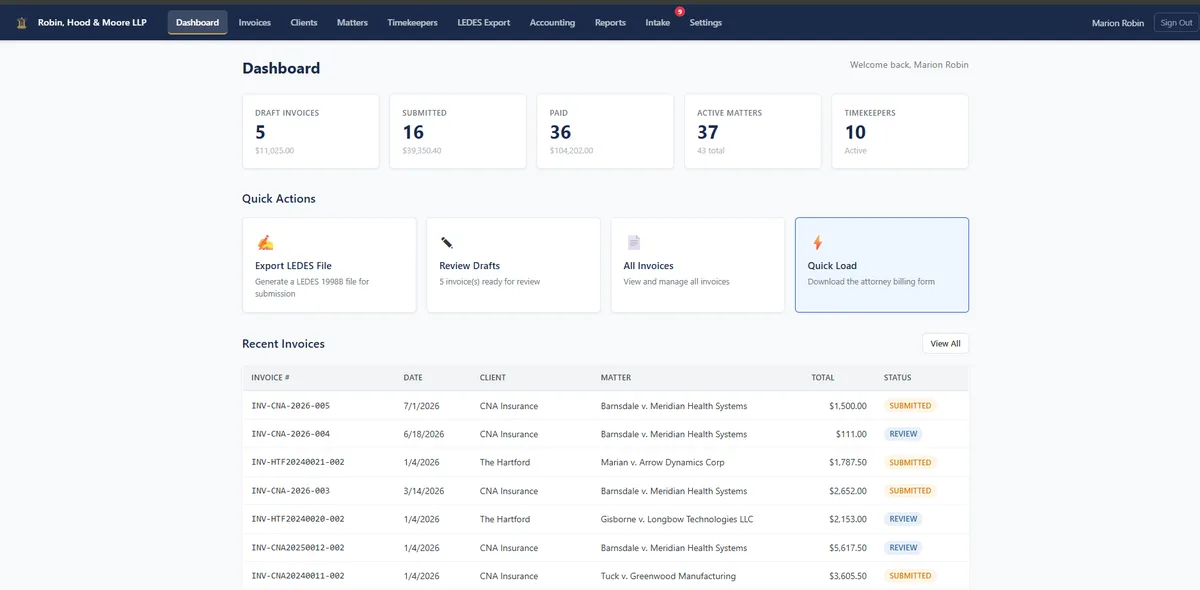Open the Export LEDES File quick action
Viewport: 1200px width, 590px height.
(x=329, y=265)
